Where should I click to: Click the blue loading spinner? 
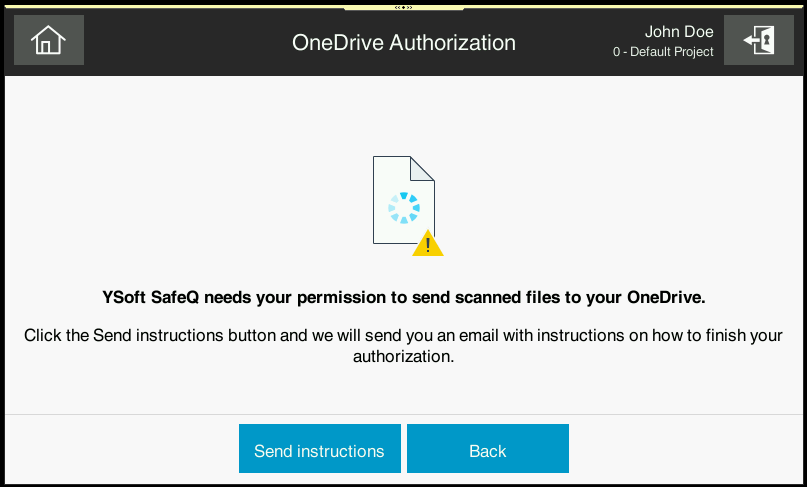tap(404, 208)
